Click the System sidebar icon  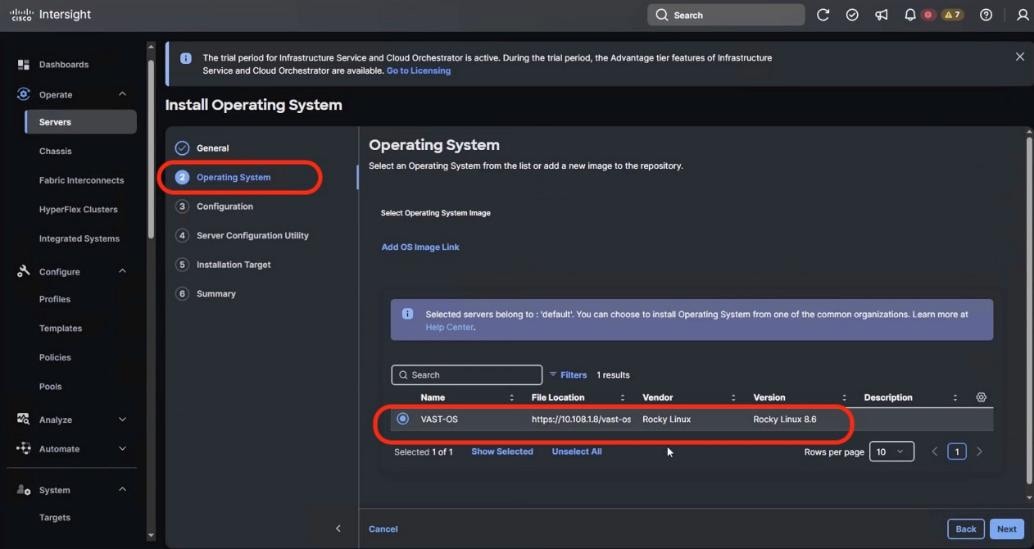pos(24,490)
